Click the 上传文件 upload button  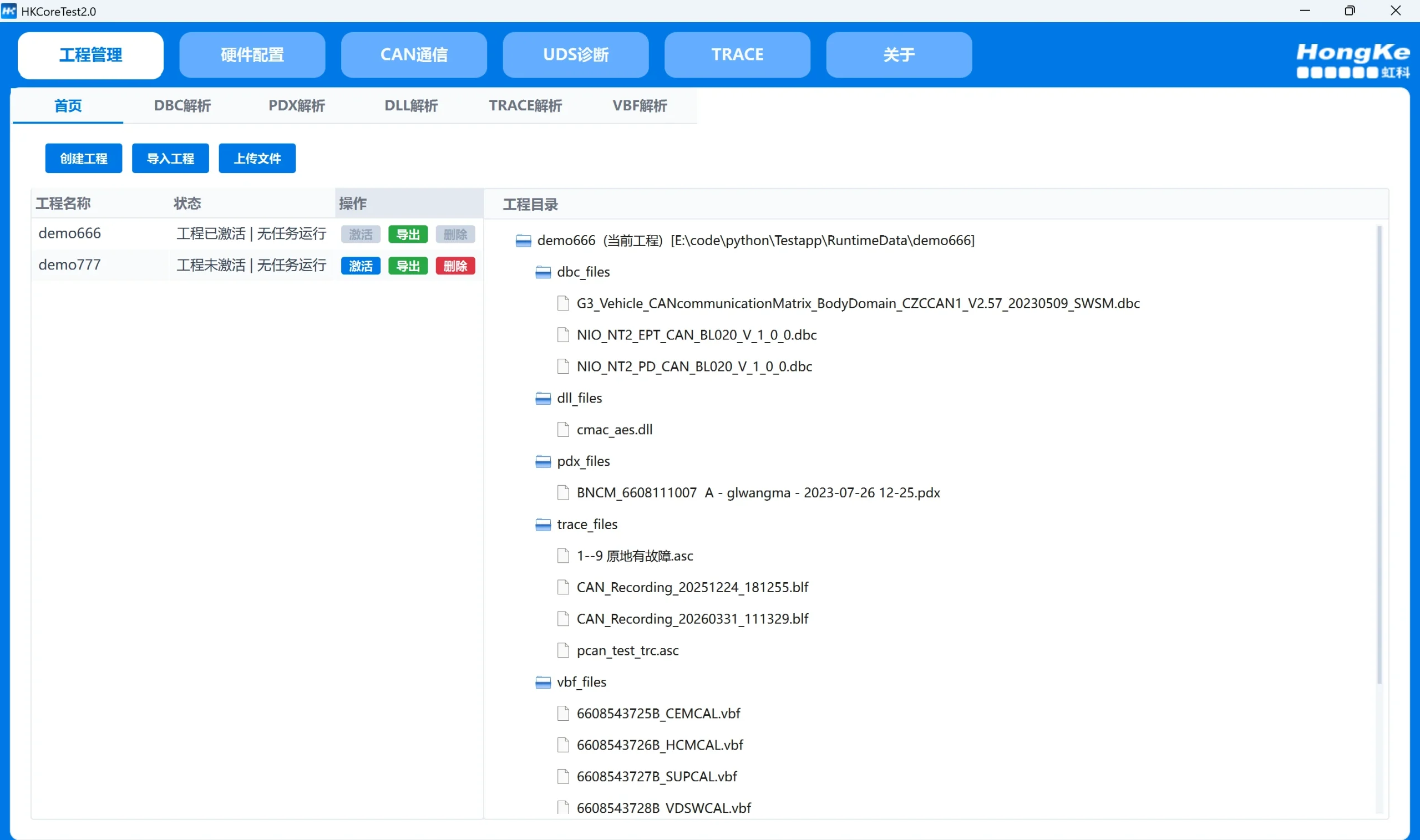(x=257, y=159)
